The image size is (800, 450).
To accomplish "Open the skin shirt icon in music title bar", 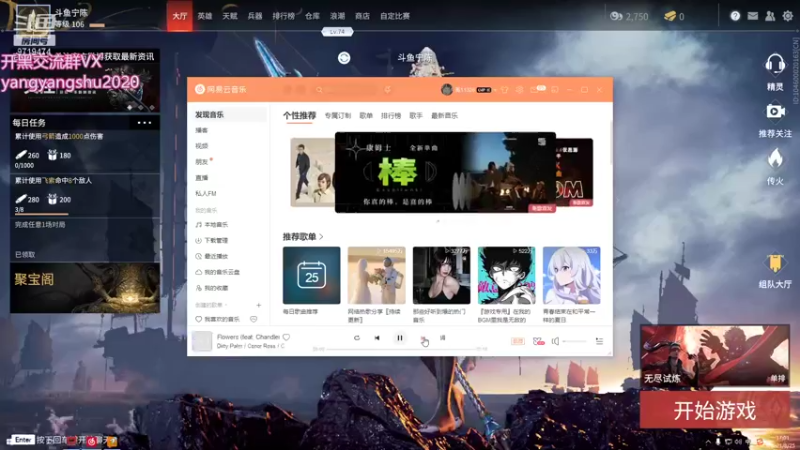I will 505,89.
